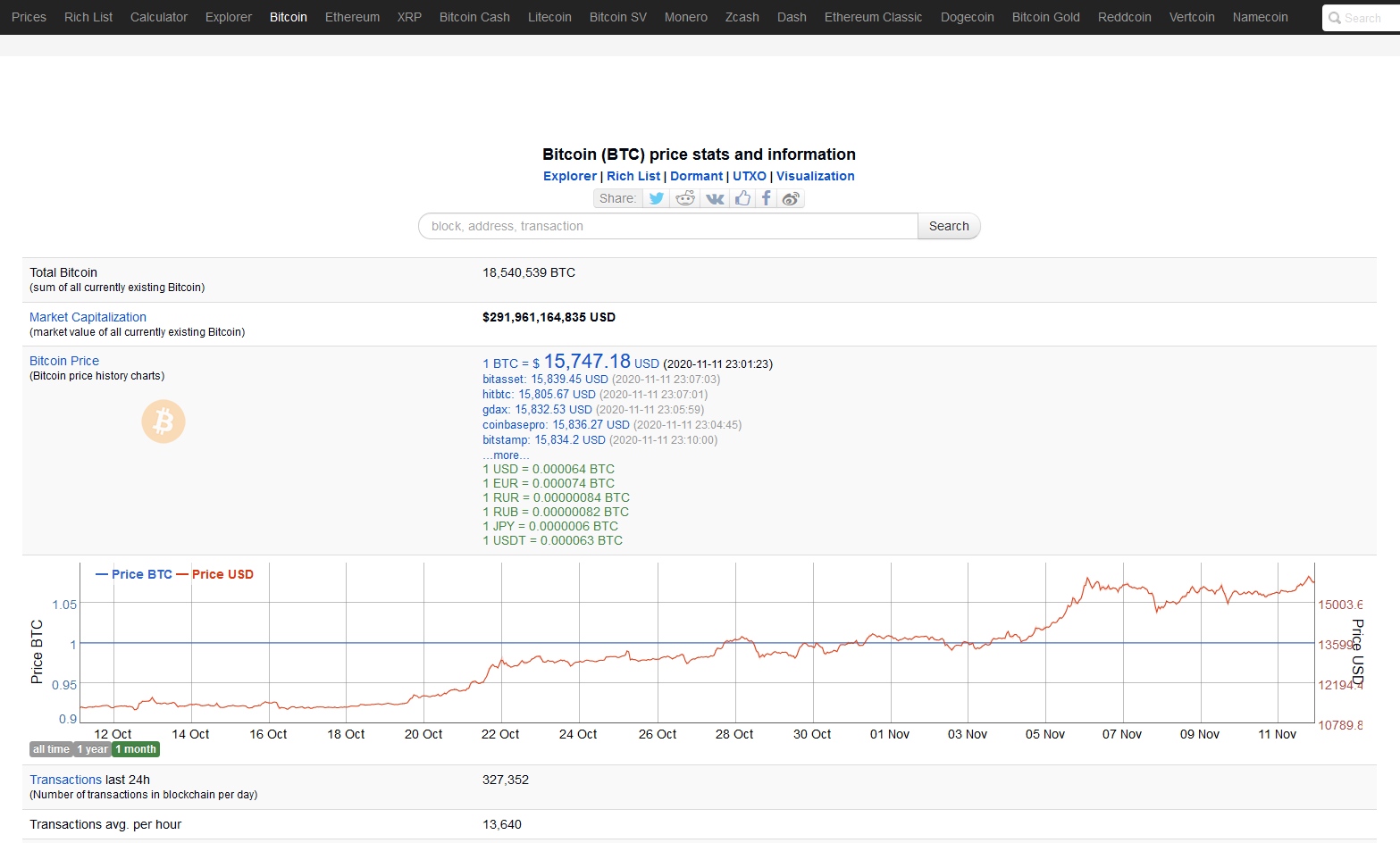Open the Transactions link
Image resolution: width=1400 pixels, height=843 pixels.
(66, 780)
